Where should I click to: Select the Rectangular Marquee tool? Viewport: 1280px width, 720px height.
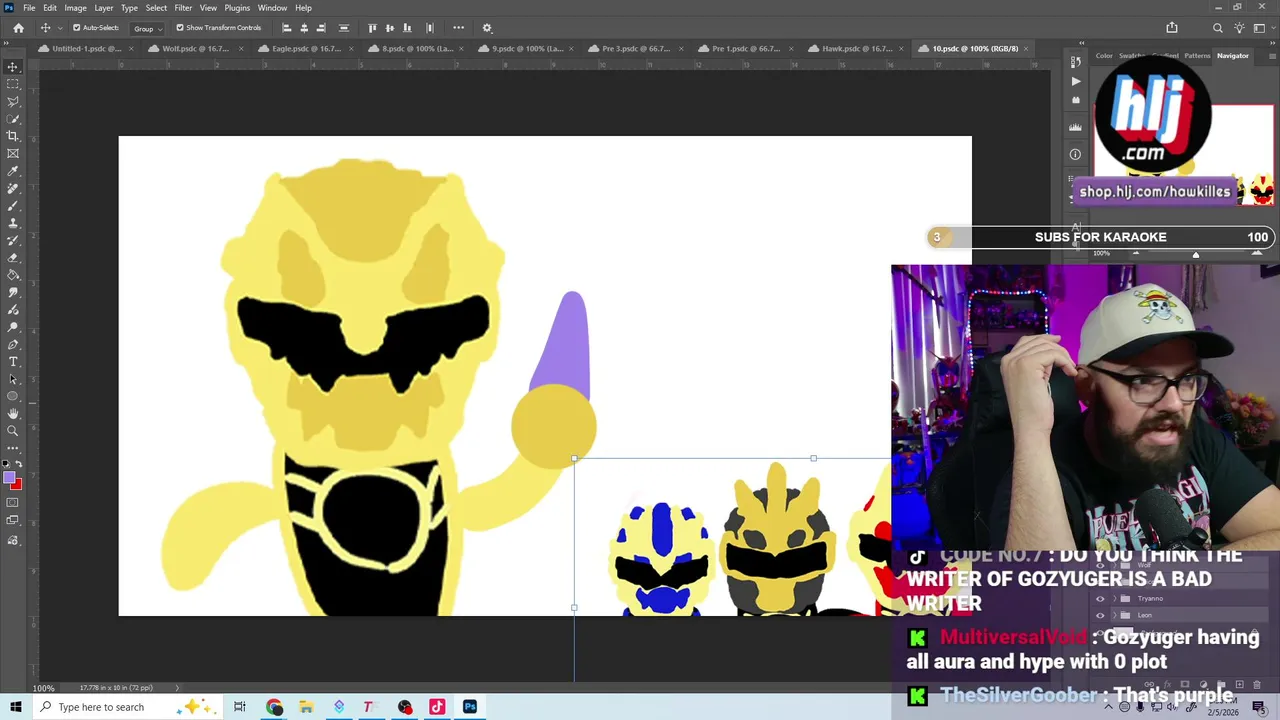click(x=13, y=84)
